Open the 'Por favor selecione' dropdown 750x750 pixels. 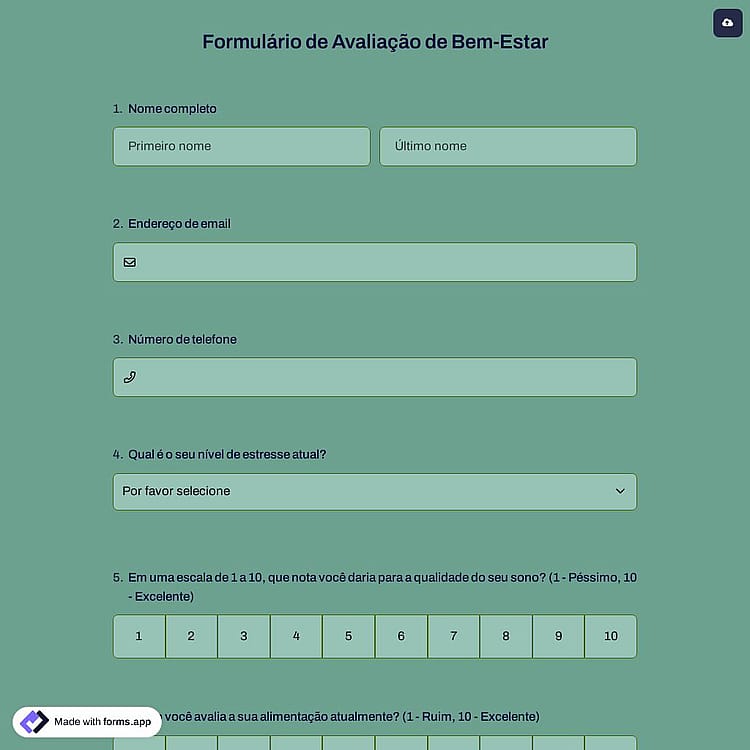click(x=375, y=492)
